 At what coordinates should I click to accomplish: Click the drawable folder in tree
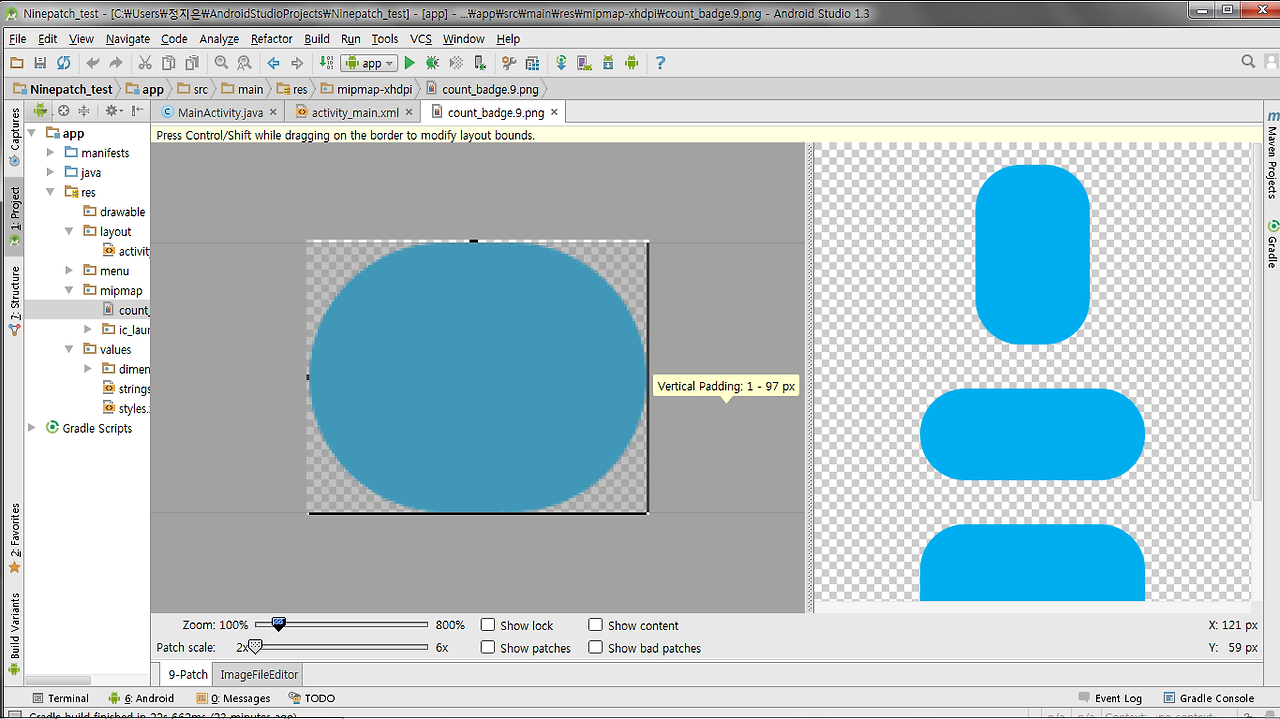tap(114, 212)
